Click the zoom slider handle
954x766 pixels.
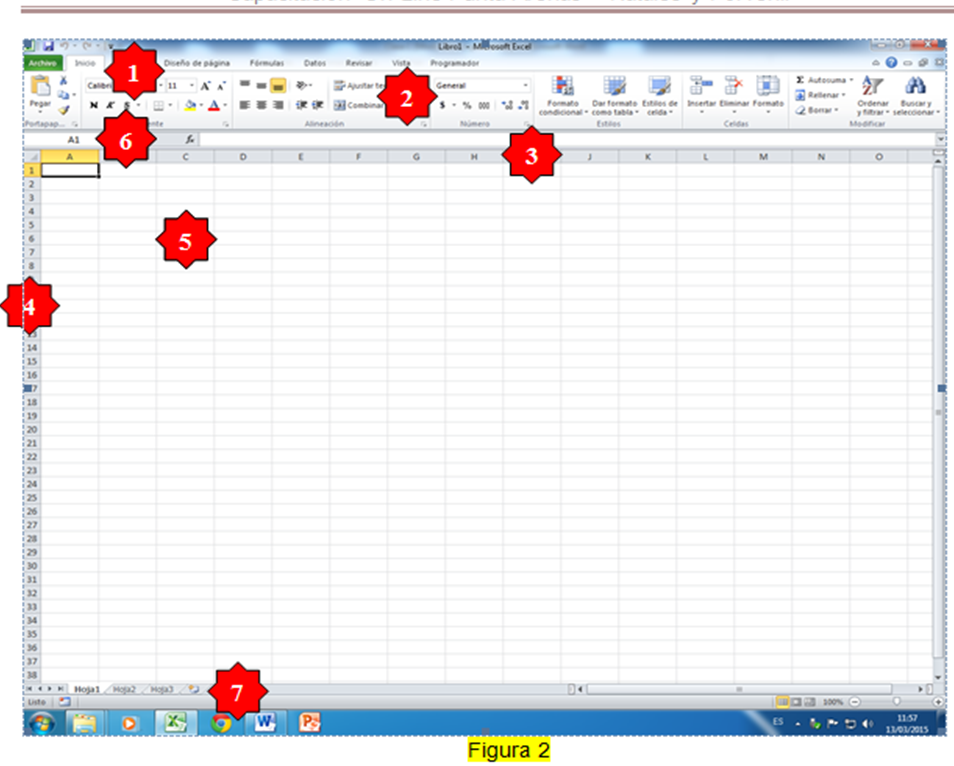click(x=896, y=702)
